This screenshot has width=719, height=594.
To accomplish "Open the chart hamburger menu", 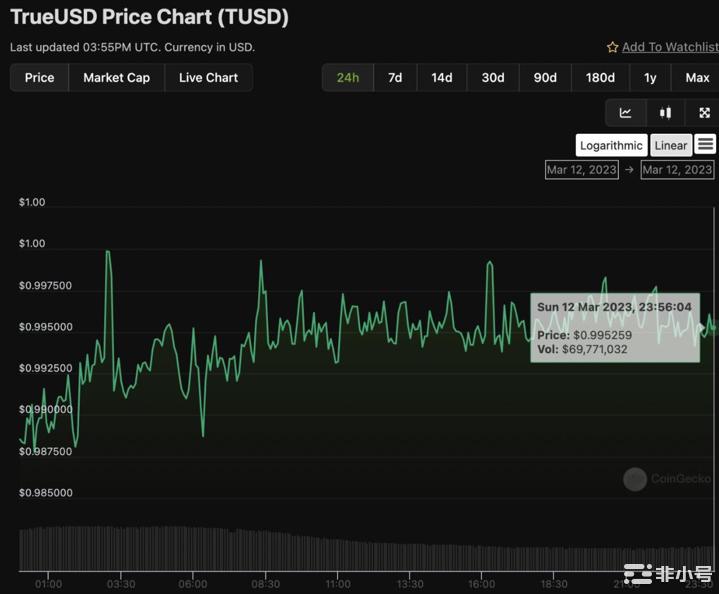I will point(705,145).
